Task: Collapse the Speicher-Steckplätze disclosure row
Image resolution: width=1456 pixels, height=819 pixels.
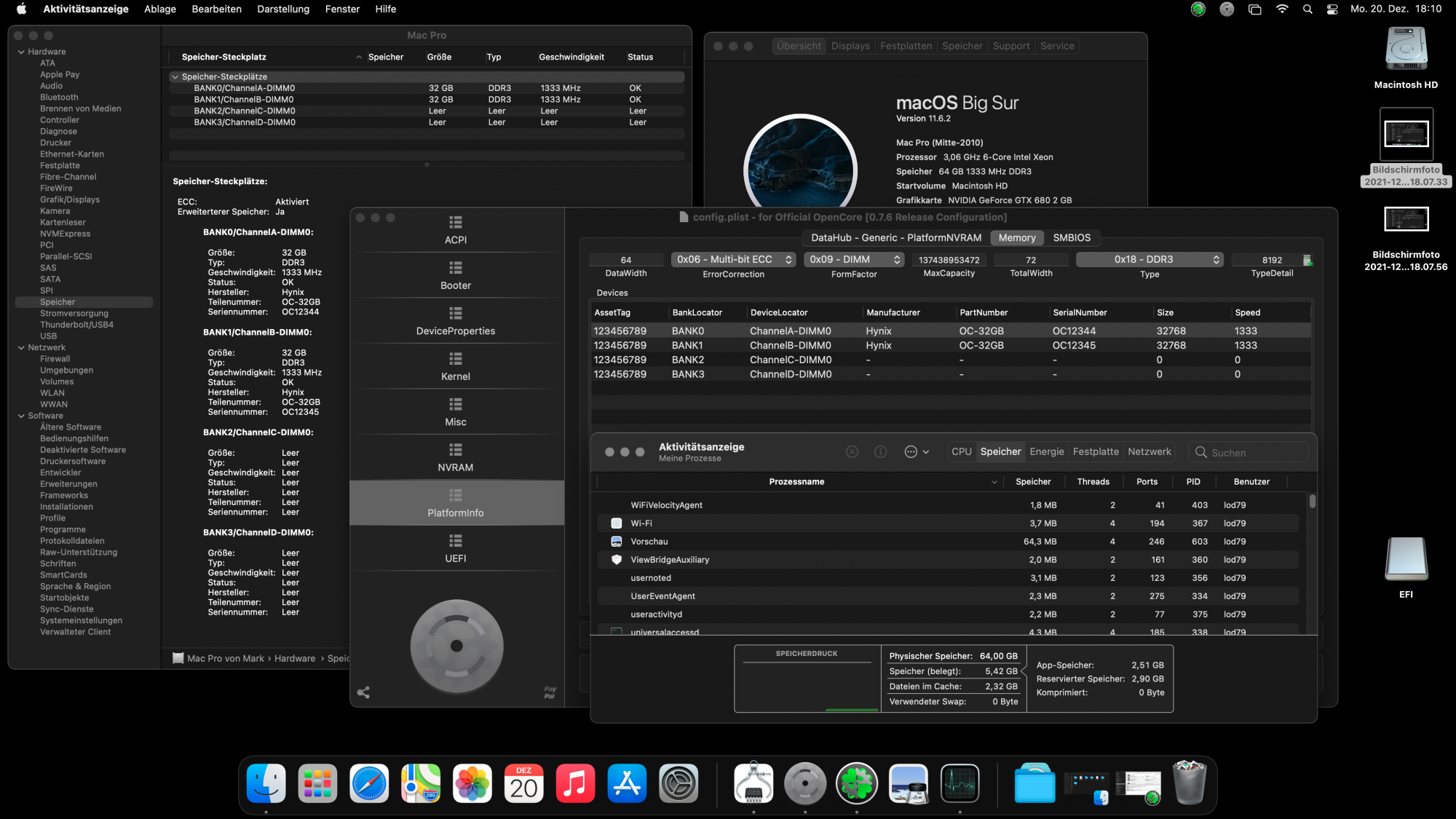Action: coord(175,77)
